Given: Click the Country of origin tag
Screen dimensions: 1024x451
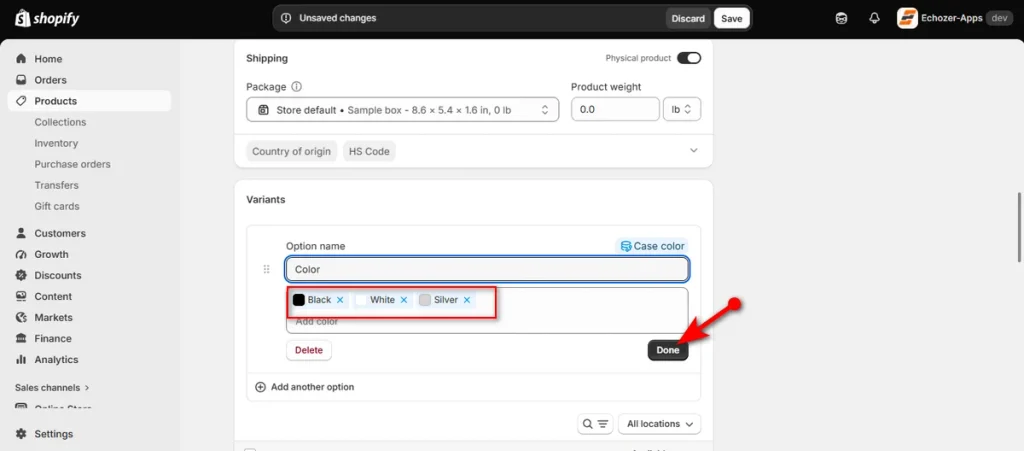Looking at the screenshot, I should click(x=291, y=151).
